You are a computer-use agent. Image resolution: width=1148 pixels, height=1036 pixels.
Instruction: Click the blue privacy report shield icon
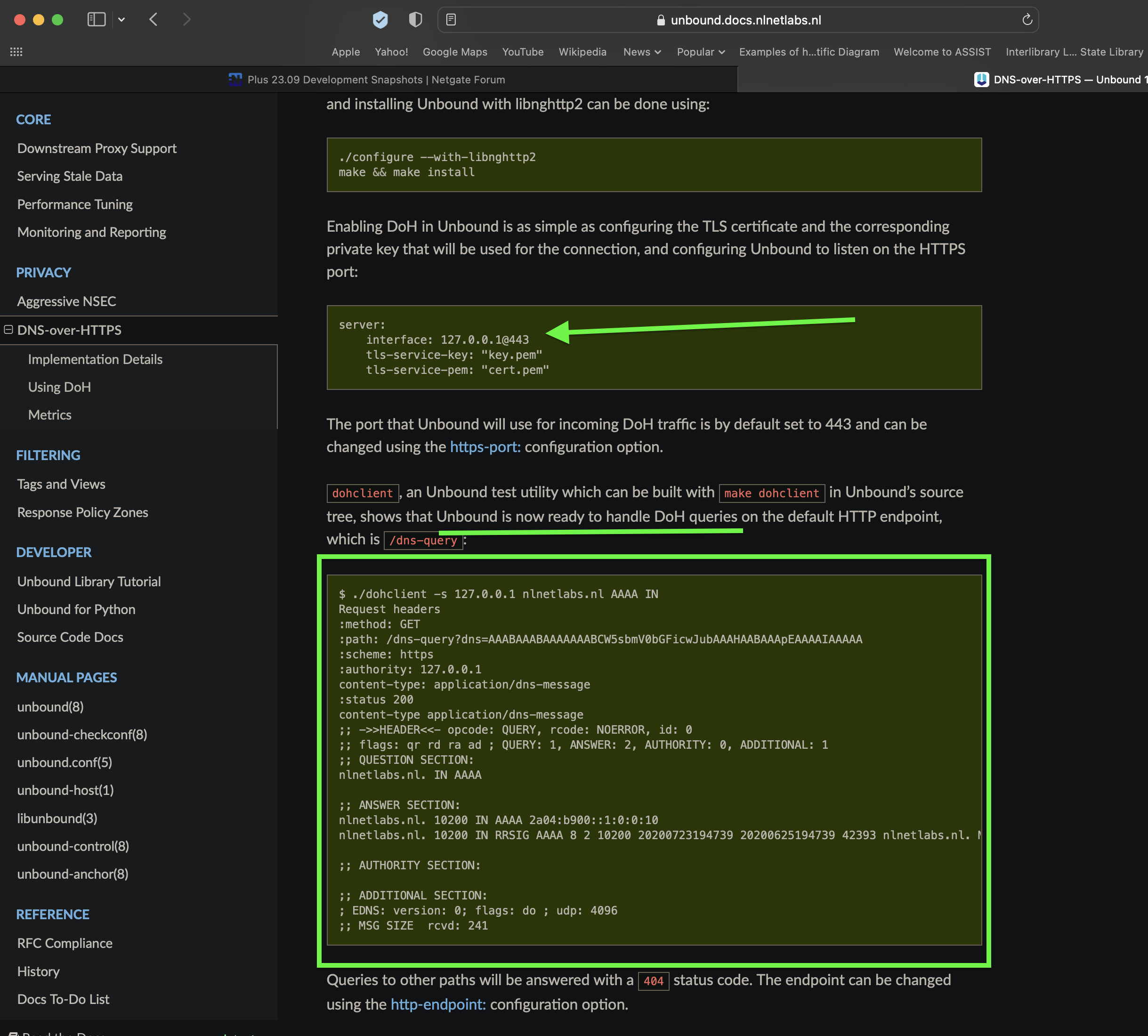tap(379, 19)
